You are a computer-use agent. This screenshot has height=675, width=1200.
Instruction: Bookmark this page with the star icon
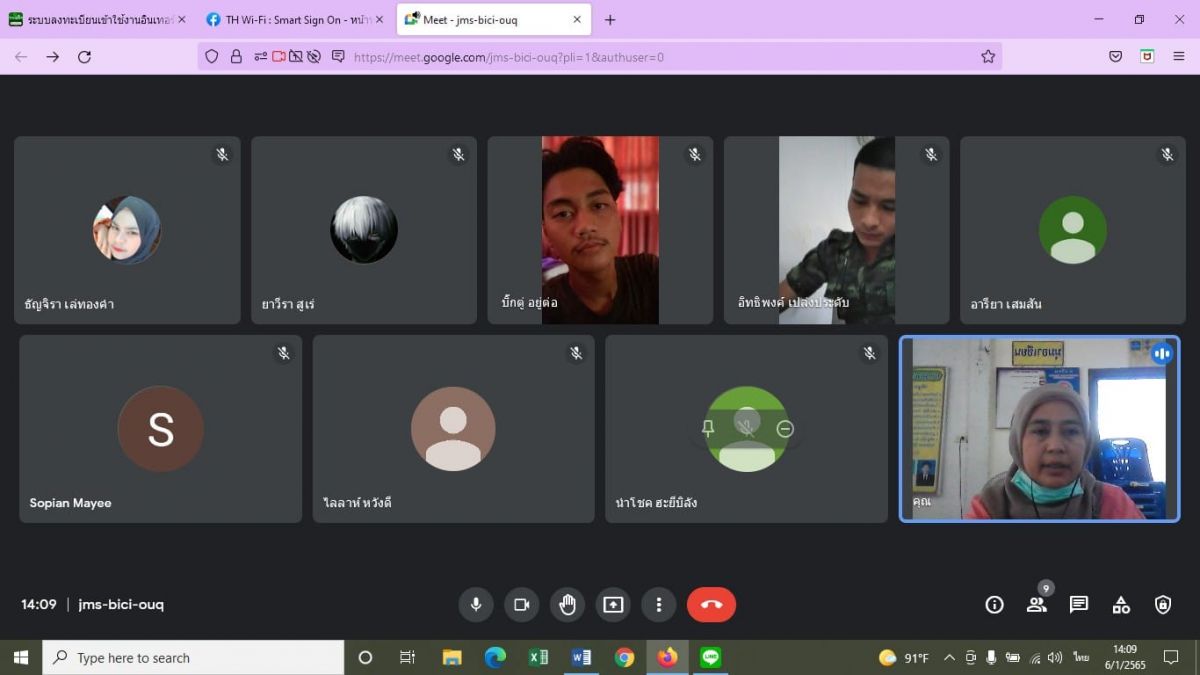click(988, 57)
